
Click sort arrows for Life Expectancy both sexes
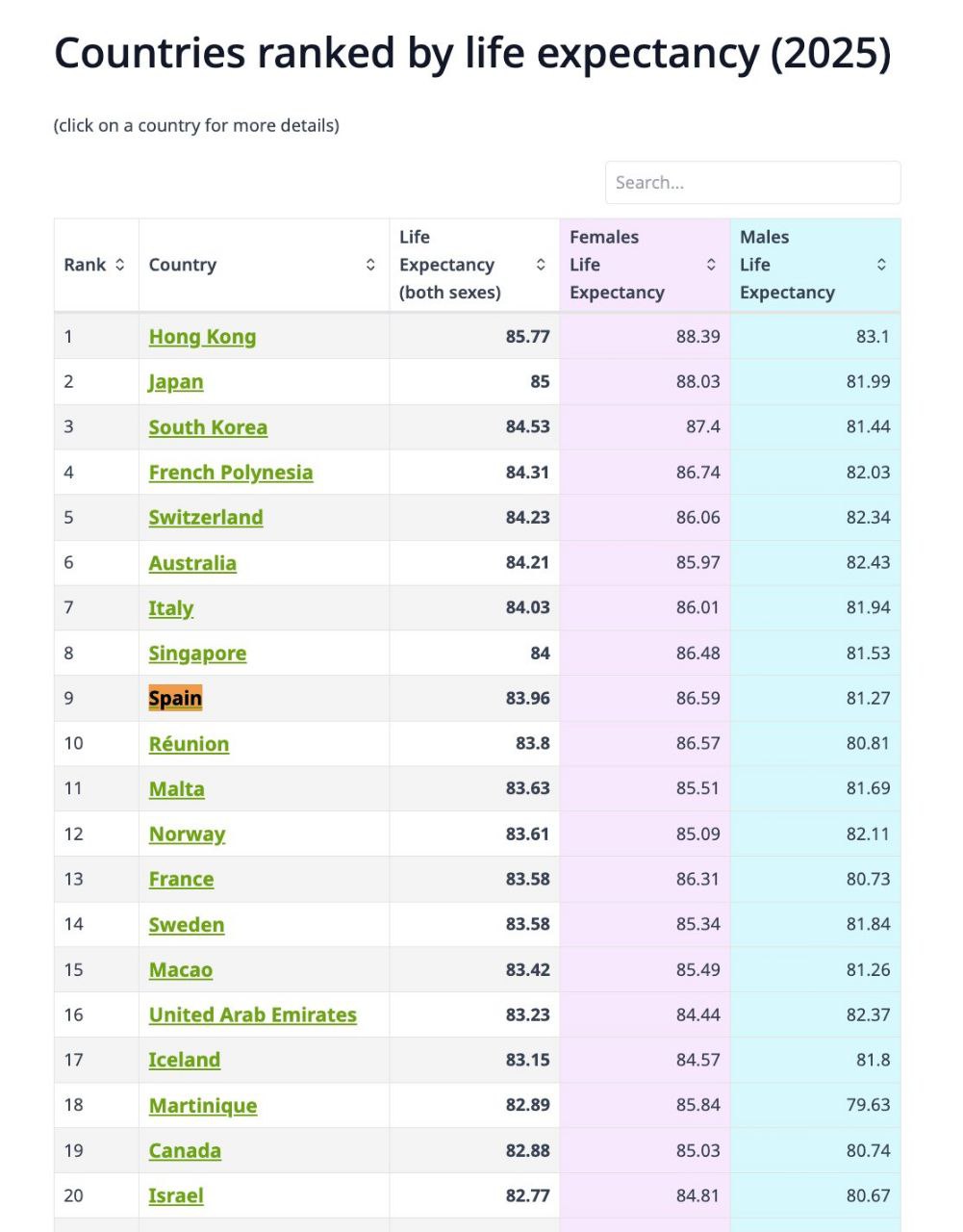pyautogui.click(x=541, y=265)
